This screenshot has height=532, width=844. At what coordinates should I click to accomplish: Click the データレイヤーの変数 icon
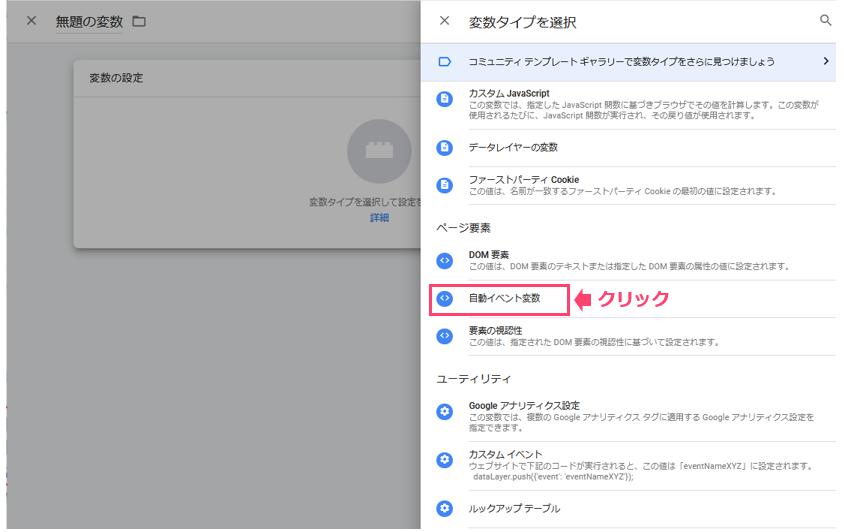click(445, 148)
